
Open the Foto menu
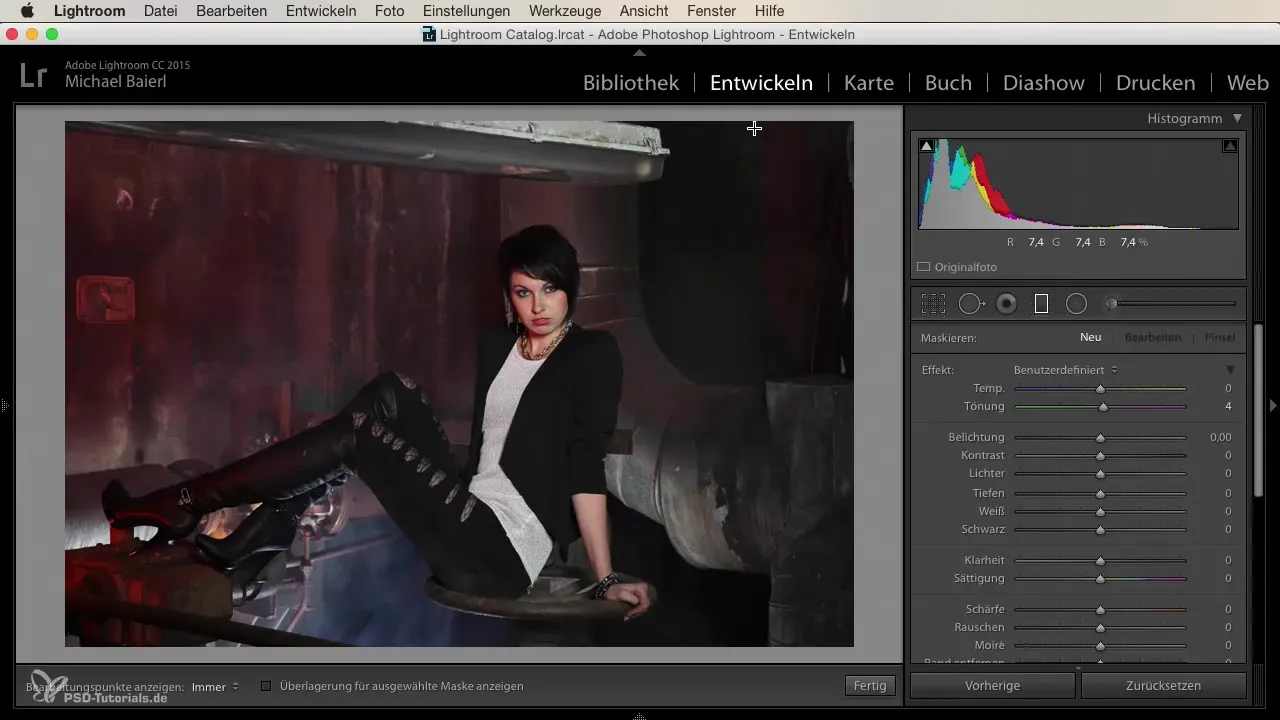pos(389,11)
